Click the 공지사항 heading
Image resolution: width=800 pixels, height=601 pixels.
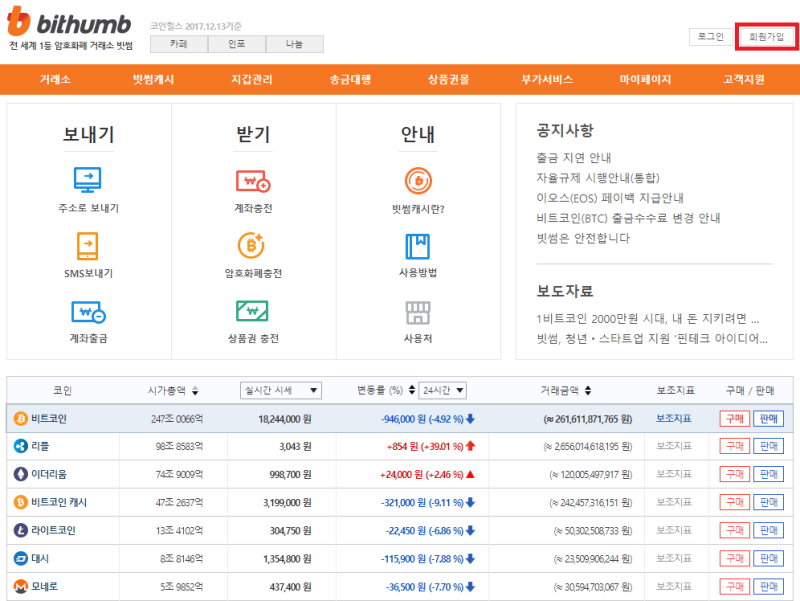(x=565, y=131)
